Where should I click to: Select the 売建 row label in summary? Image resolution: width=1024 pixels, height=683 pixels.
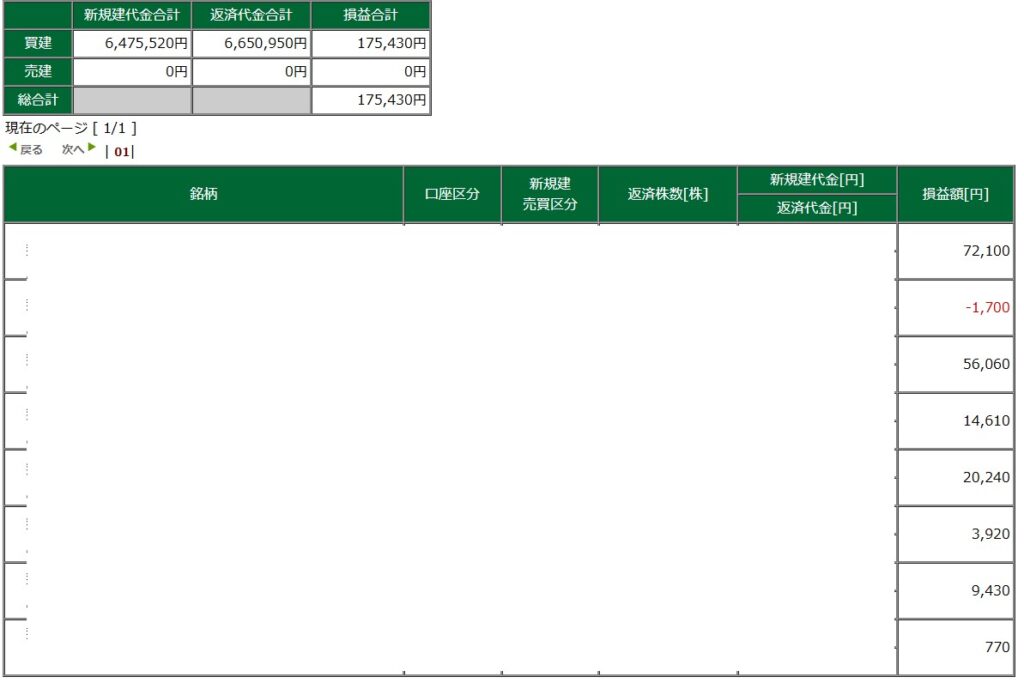click(35, 71)
